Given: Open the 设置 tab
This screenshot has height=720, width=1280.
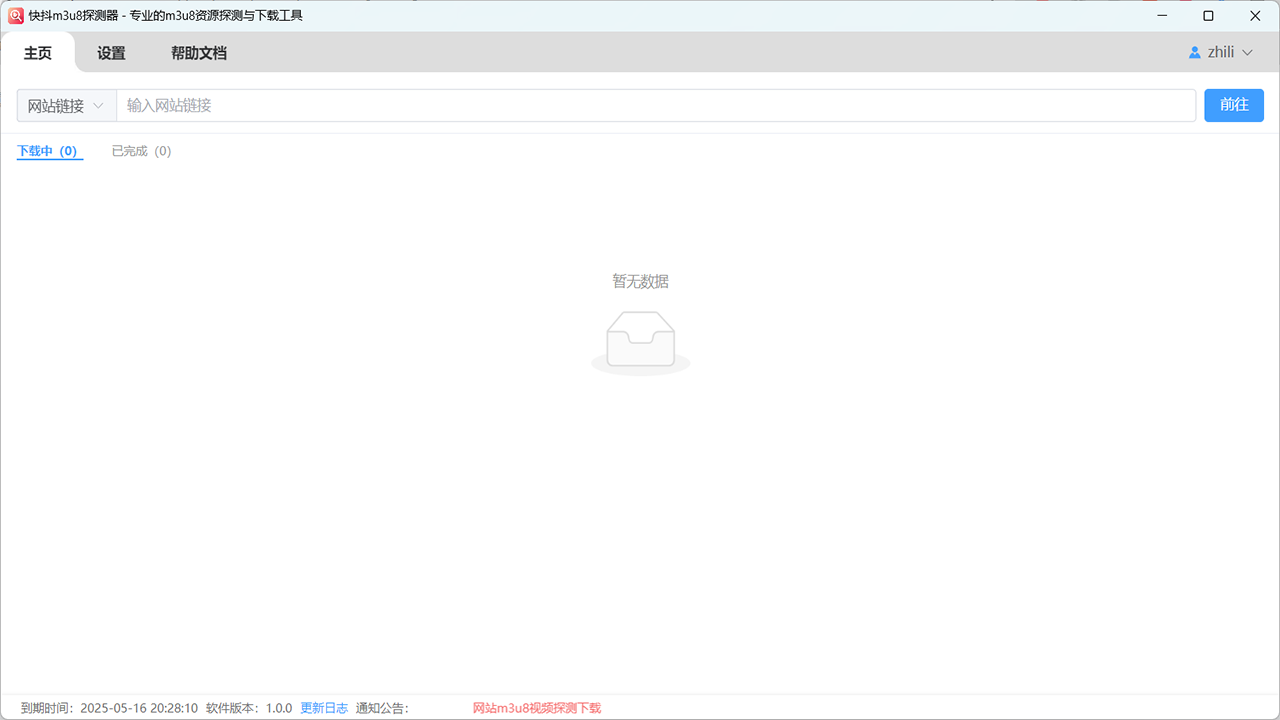Looking at the screenshot, I should pyautogui.click(x=111, y=53).
